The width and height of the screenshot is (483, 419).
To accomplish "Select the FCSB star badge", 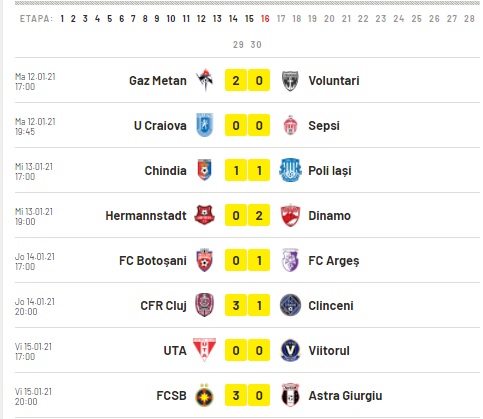I will click(x=204, y=395).
